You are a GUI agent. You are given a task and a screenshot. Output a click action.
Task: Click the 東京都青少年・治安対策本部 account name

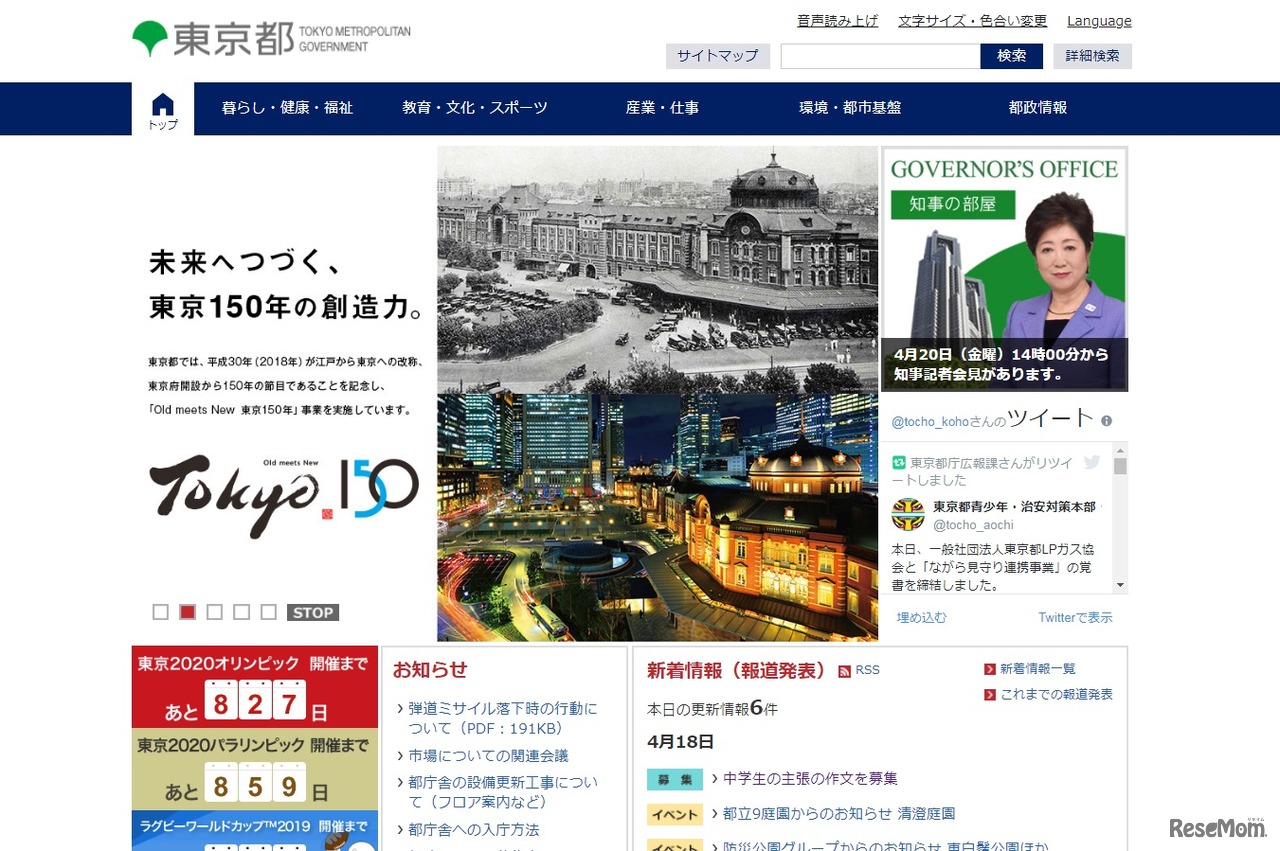tap(1014, 507)
